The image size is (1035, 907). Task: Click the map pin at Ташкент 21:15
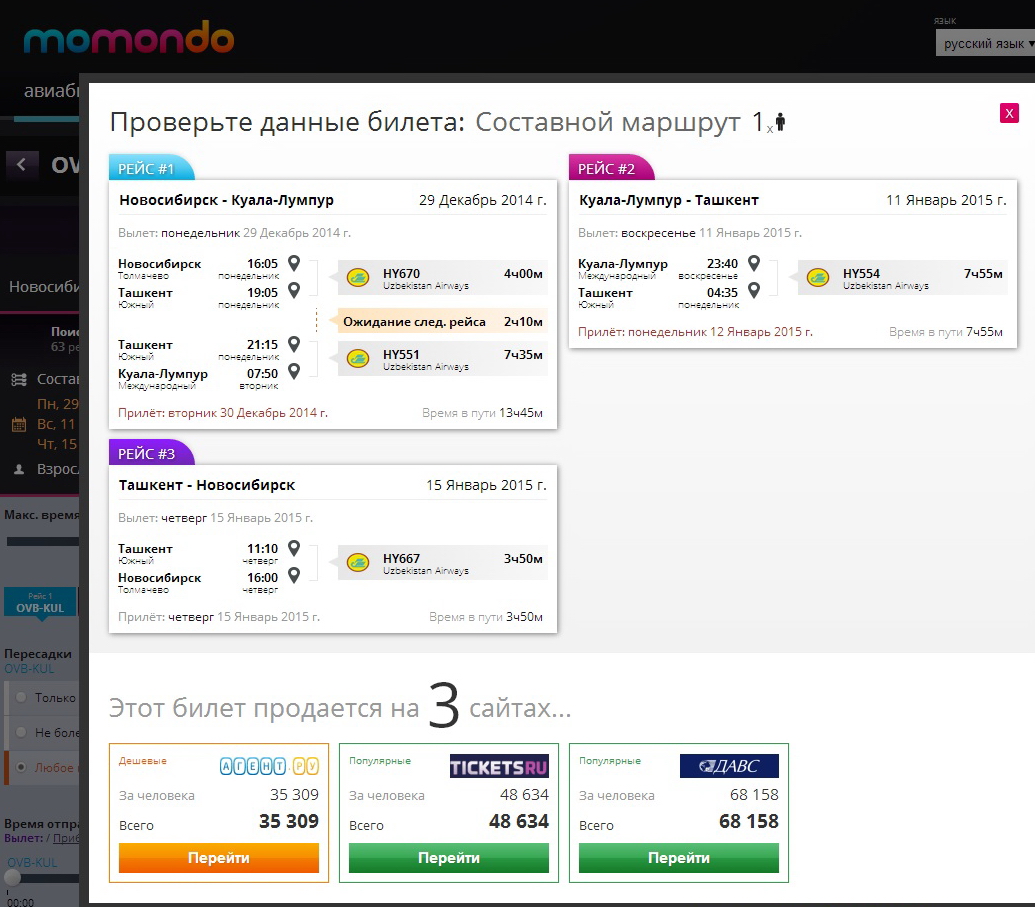[x=294, y=344]
